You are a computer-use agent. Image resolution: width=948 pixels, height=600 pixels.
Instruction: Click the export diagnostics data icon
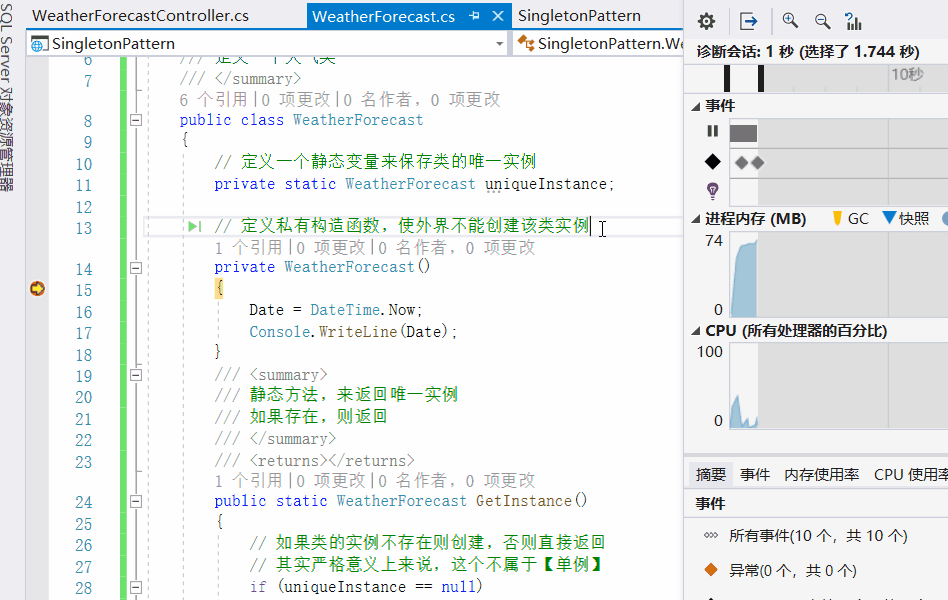[x=748, y=20]
